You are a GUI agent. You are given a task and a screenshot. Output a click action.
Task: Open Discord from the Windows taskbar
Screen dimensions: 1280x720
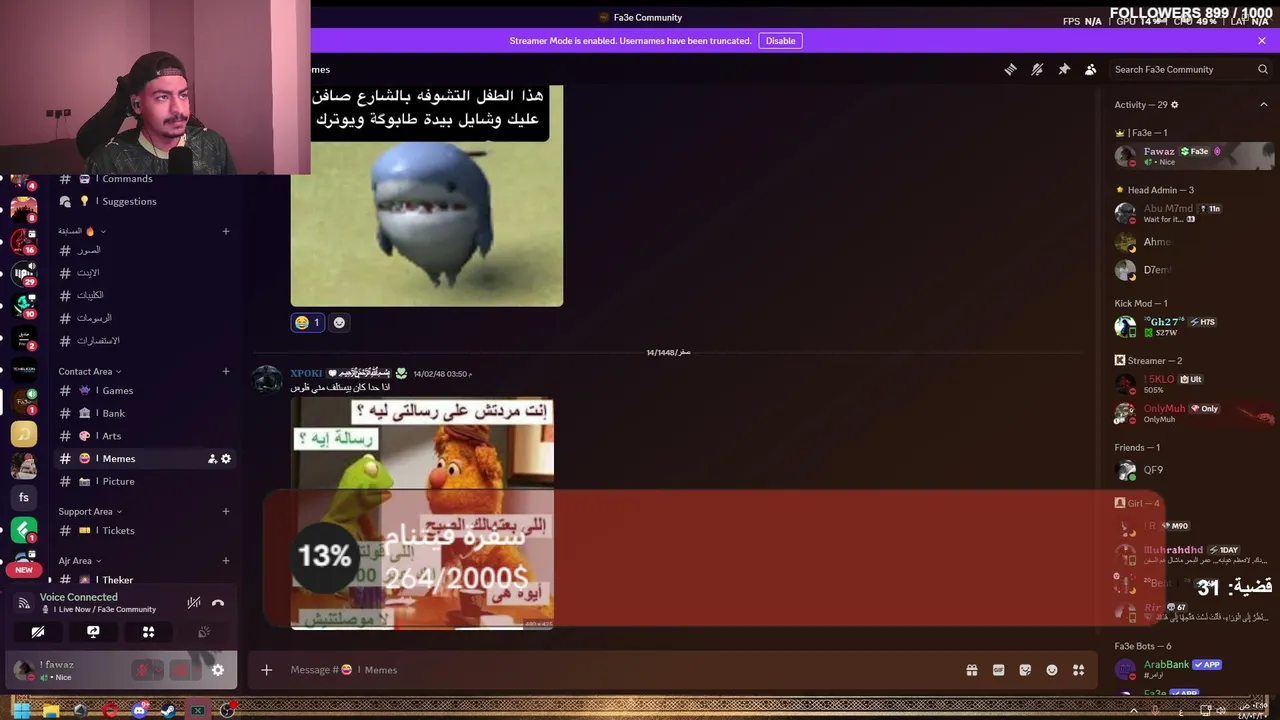tap(139, 711)
